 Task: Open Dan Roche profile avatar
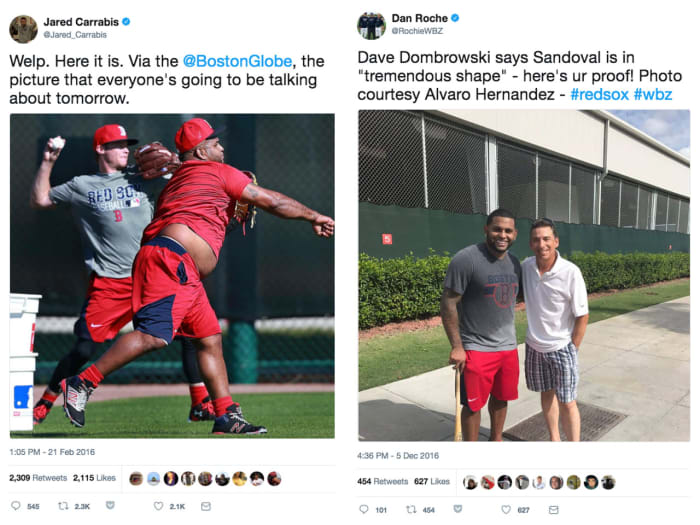click(371, 25)
